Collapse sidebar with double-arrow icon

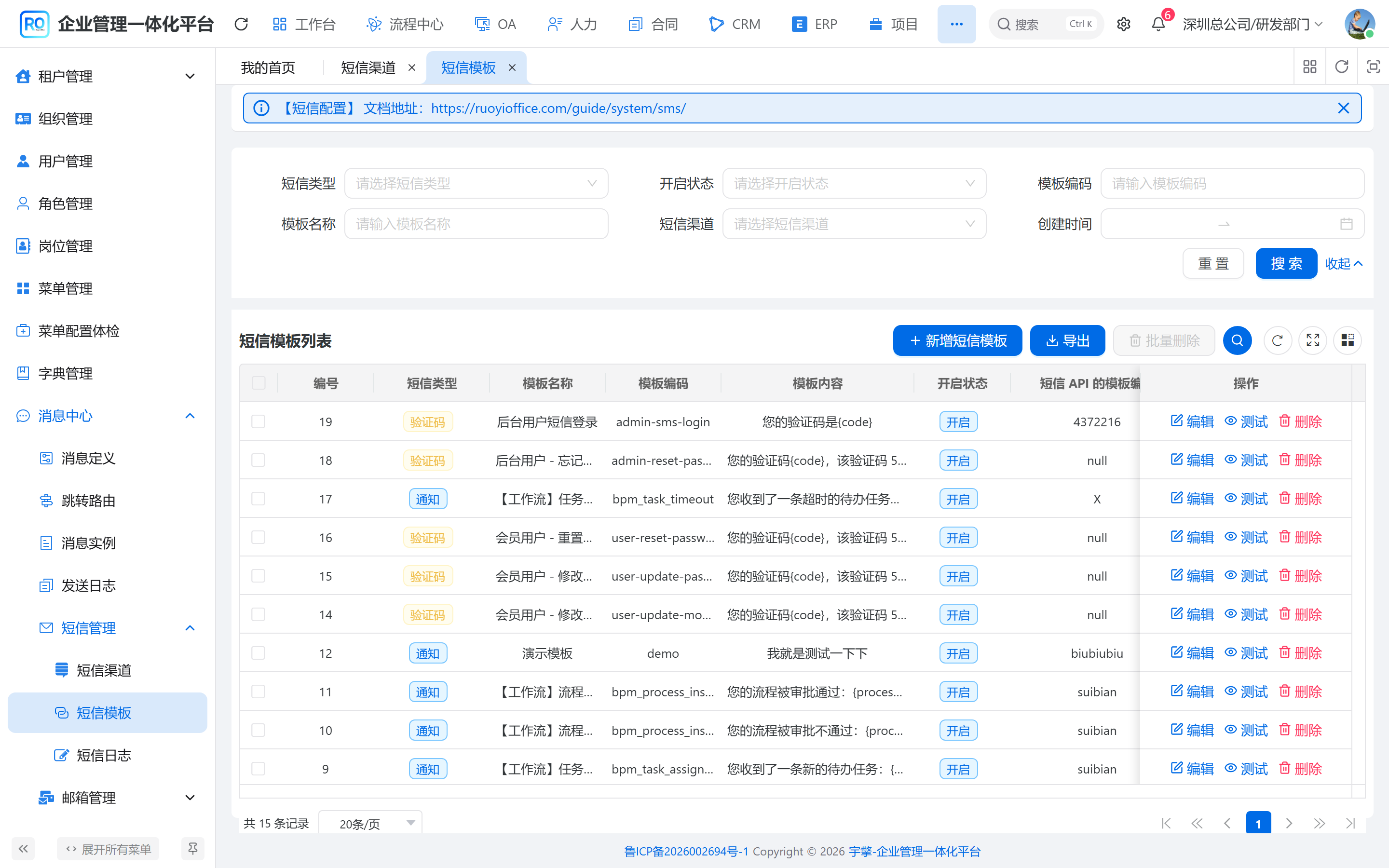[23, 849]
